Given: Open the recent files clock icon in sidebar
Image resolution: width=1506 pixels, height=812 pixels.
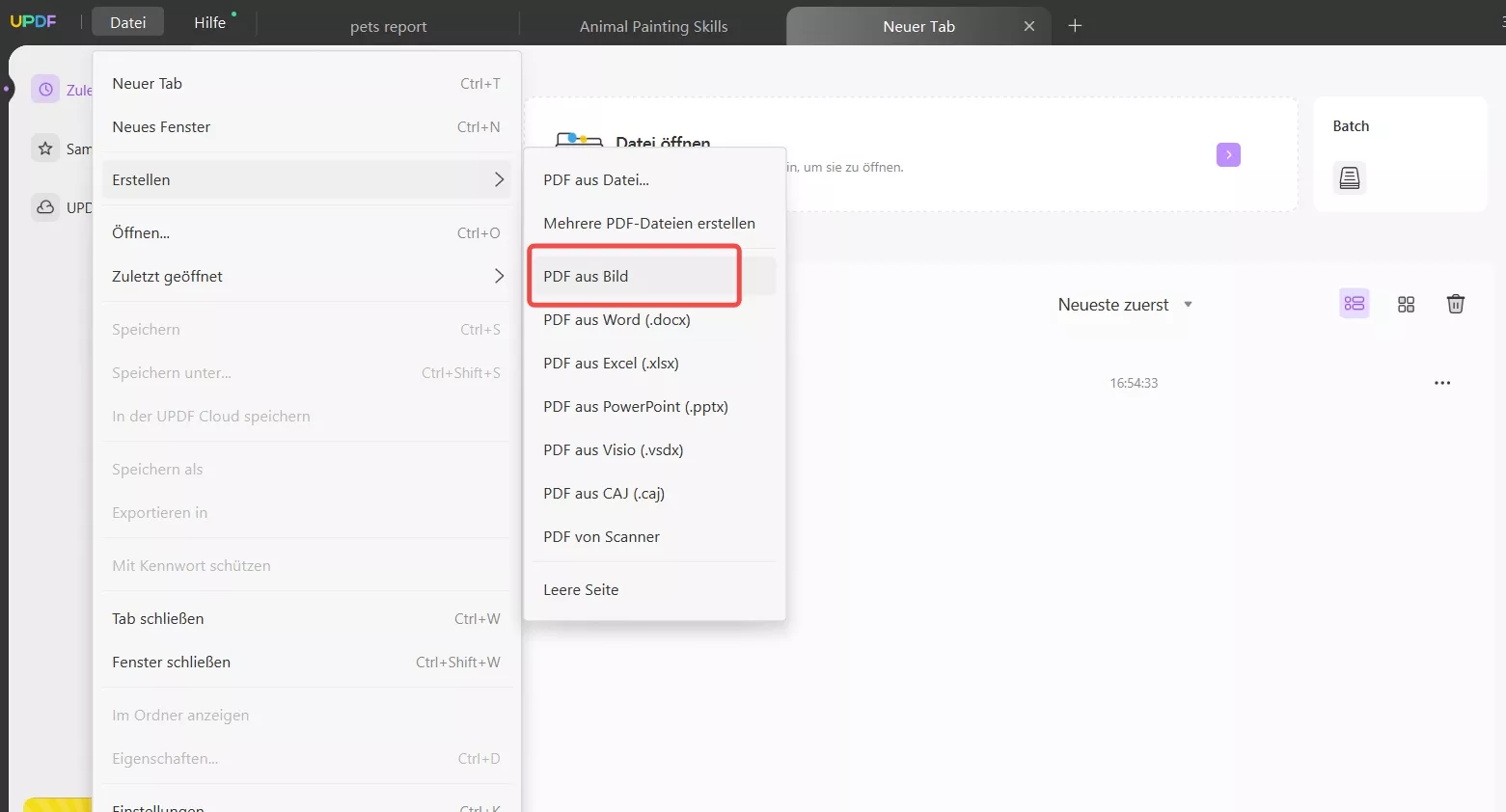Looking at the screenshot, I should click(x=45, y=90).
